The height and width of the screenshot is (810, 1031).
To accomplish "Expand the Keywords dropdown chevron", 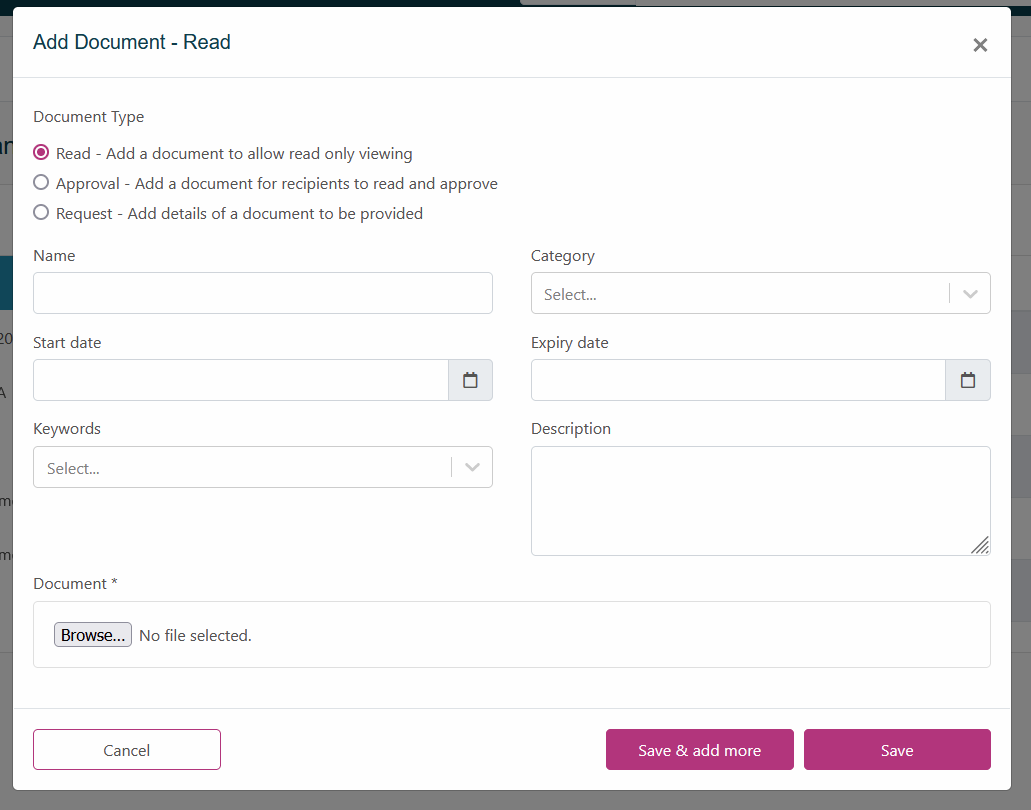I will click(x=472, y=467).
